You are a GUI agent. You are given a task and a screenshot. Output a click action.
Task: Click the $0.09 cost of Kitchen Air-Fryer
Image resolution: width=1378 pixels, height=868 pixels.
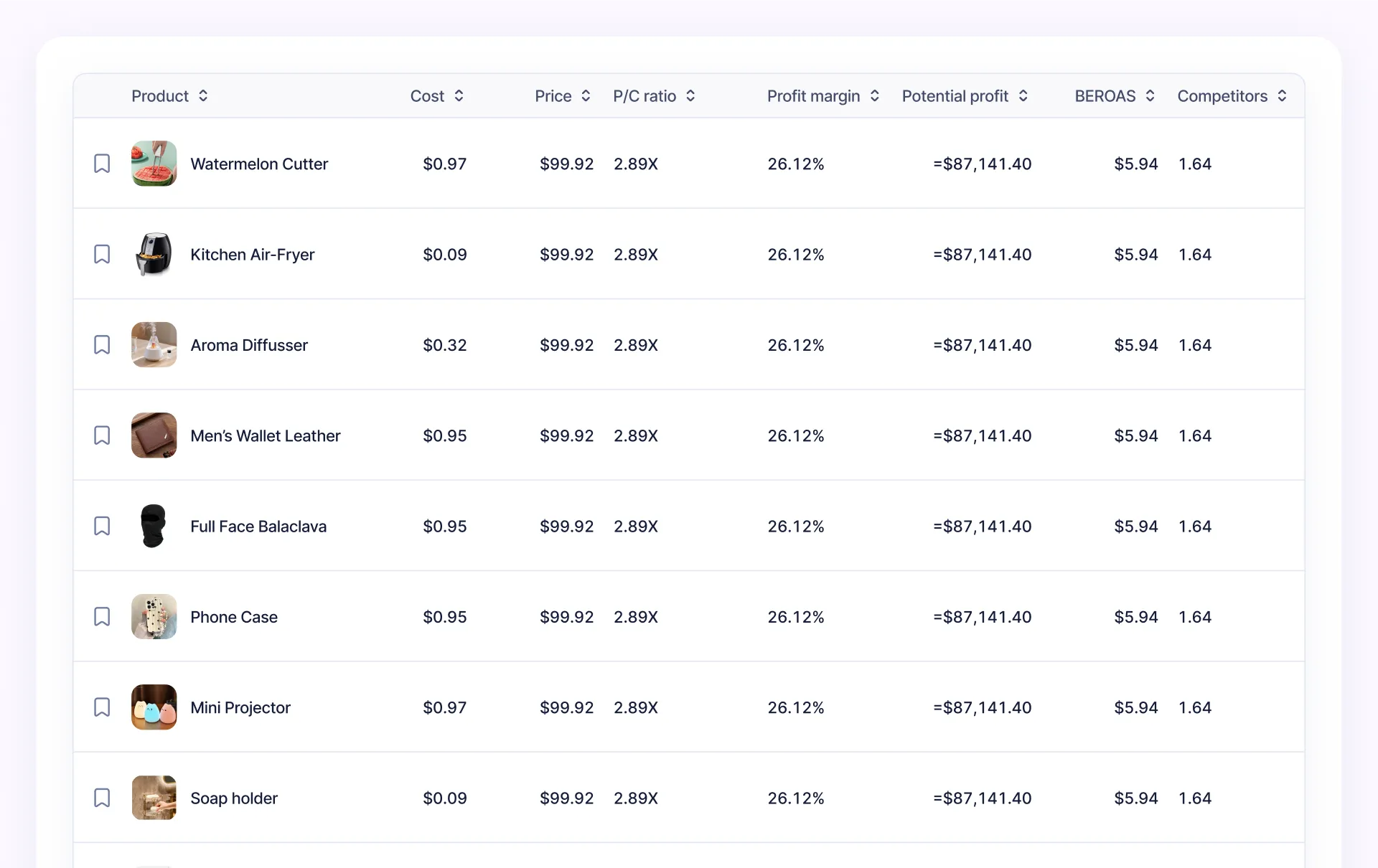(445, 254)
